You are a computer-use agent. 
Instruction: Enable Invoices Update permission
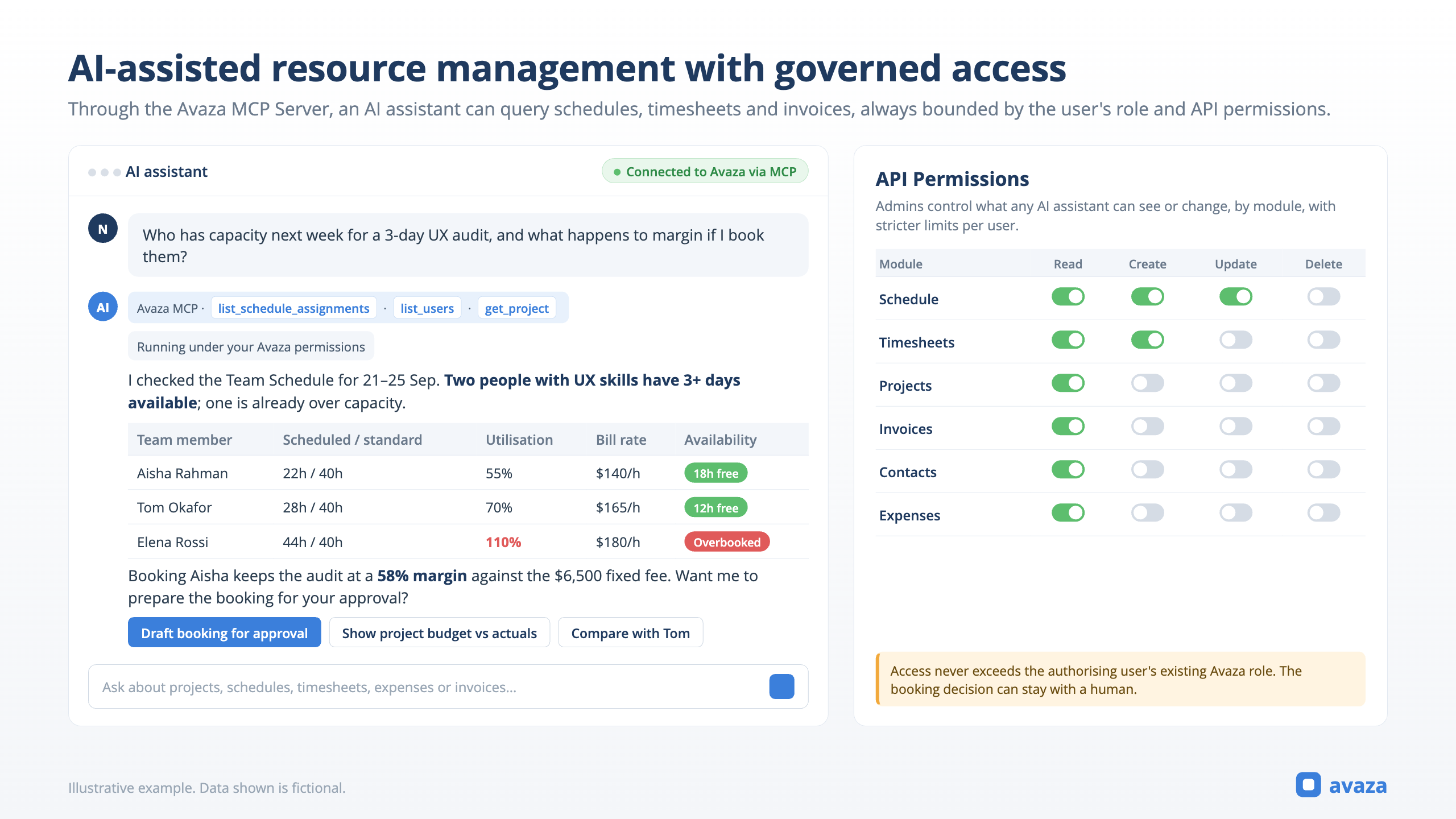(1235, 427)
